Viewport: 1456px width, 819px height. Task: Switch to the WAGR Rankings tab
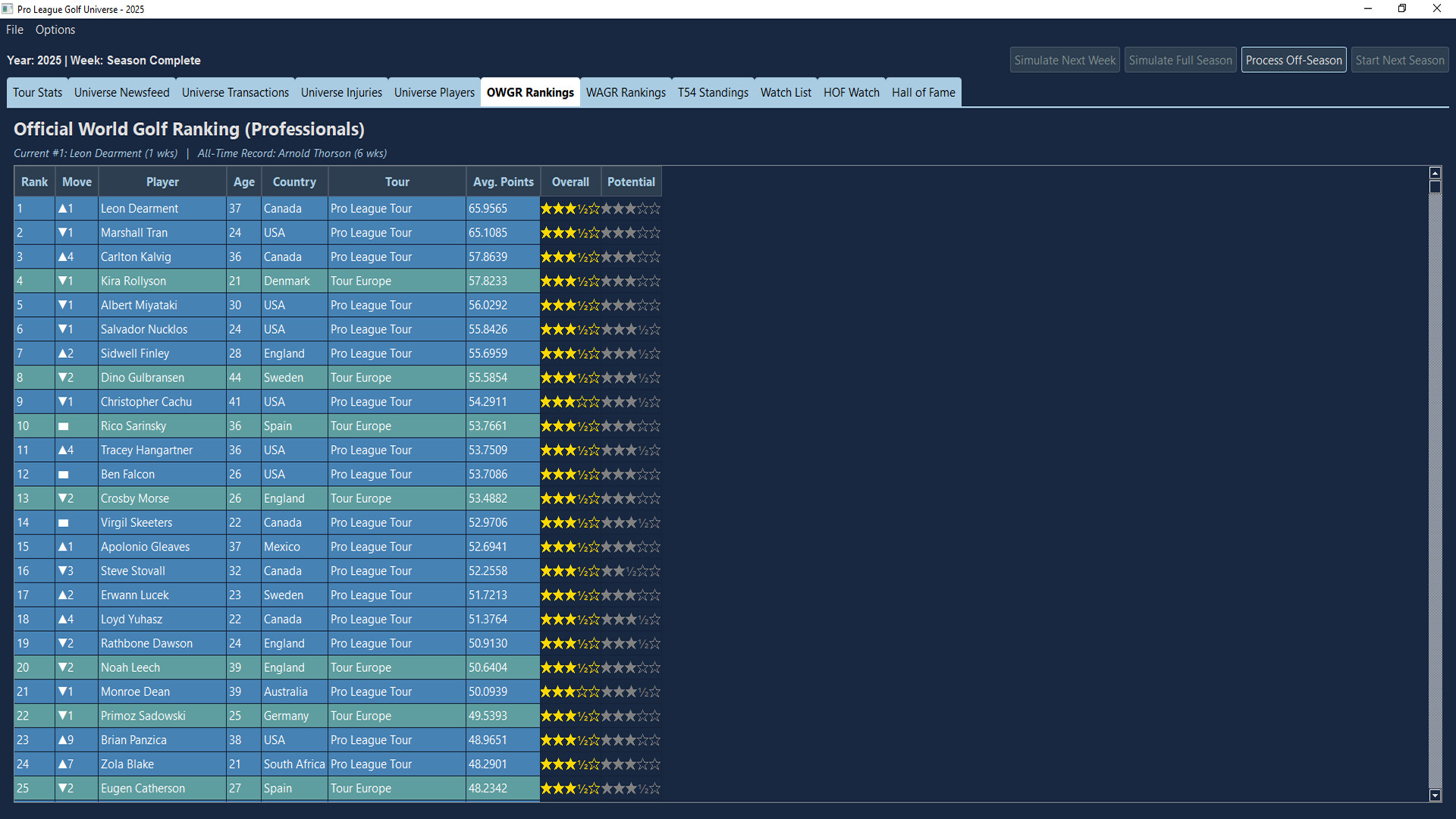pyautogui.click(x=626, y=92)
